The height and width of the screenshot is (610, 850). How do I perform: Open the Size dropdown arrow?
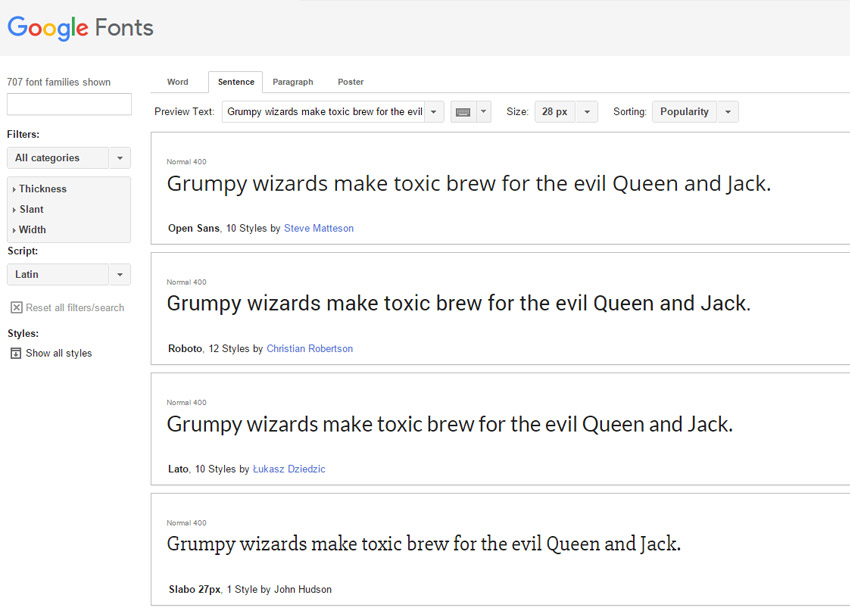point(587,112)
